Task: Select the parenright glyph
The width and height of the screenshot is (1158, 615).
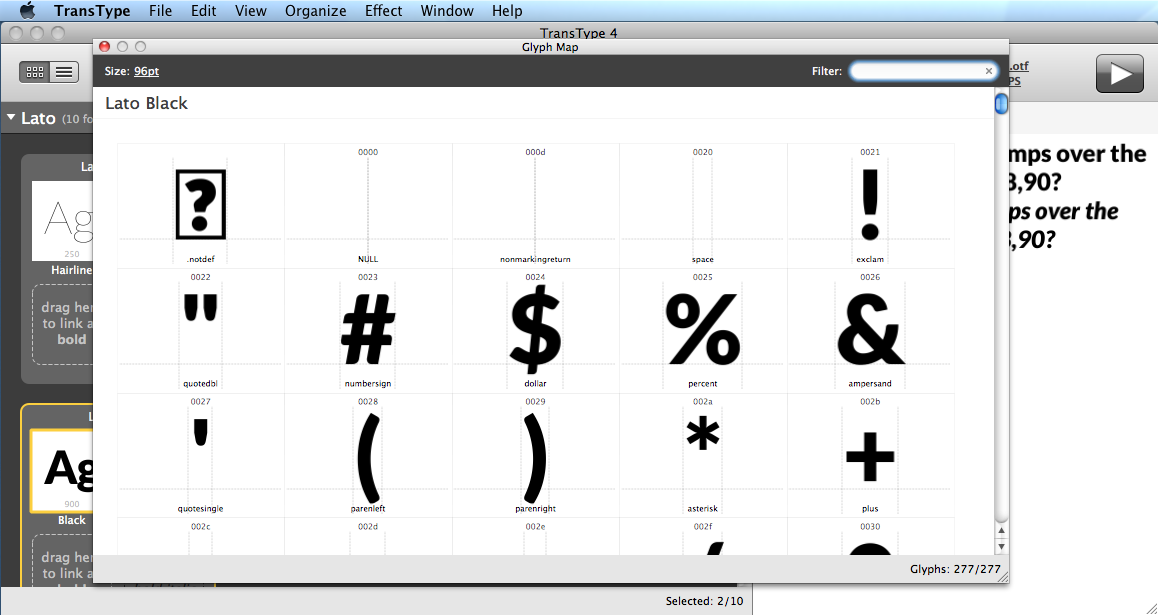Action: tap(535, 455)
